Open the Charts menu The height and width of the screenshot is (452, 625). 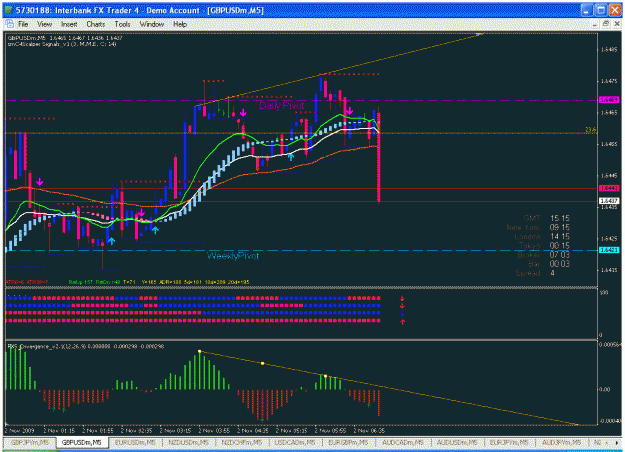[x=96, y=24]
